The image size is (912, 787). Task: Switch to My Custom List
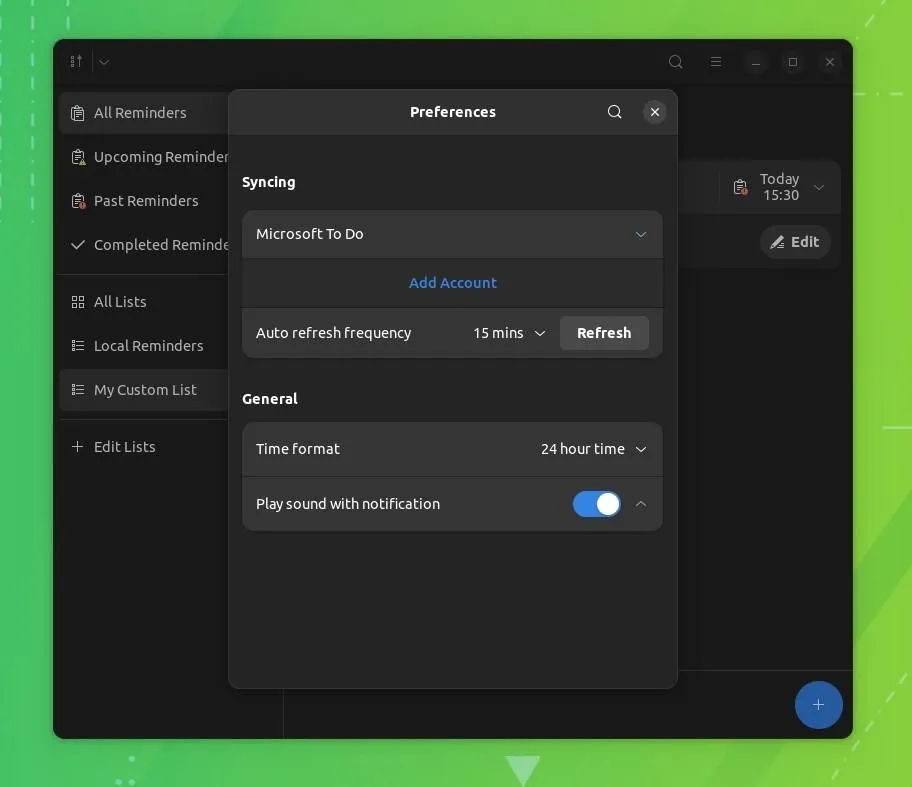[145, 390]
